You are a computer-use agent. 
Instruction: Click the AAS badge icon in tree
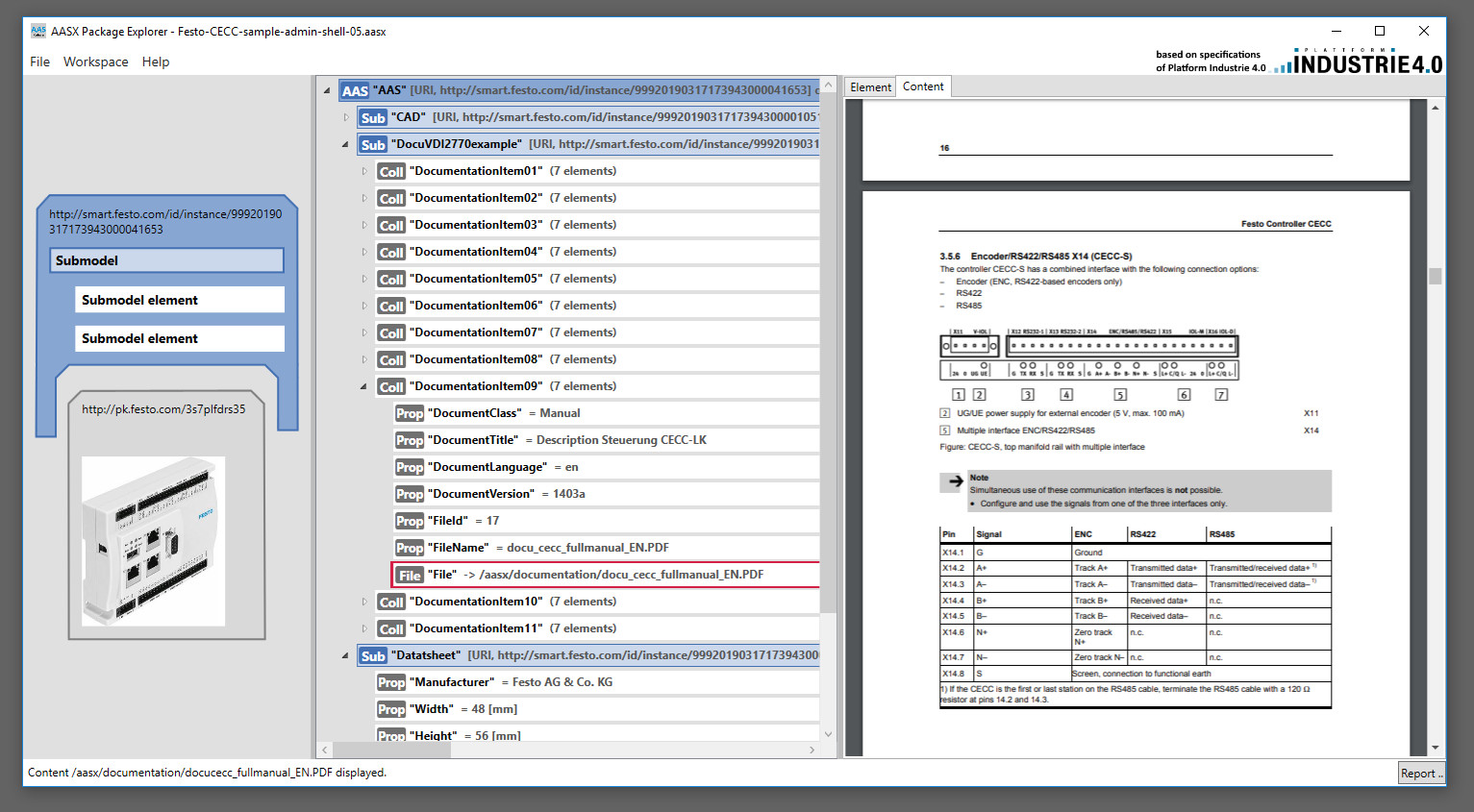coord(355,90)
